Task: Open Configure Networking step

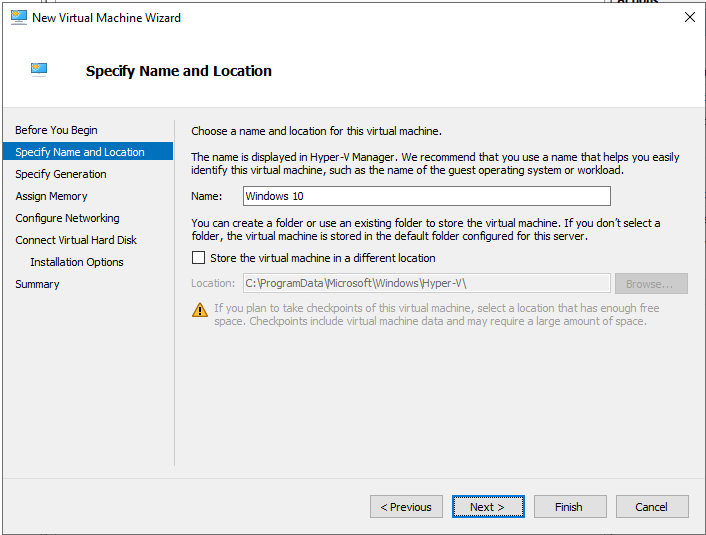Action: [67, 218]
